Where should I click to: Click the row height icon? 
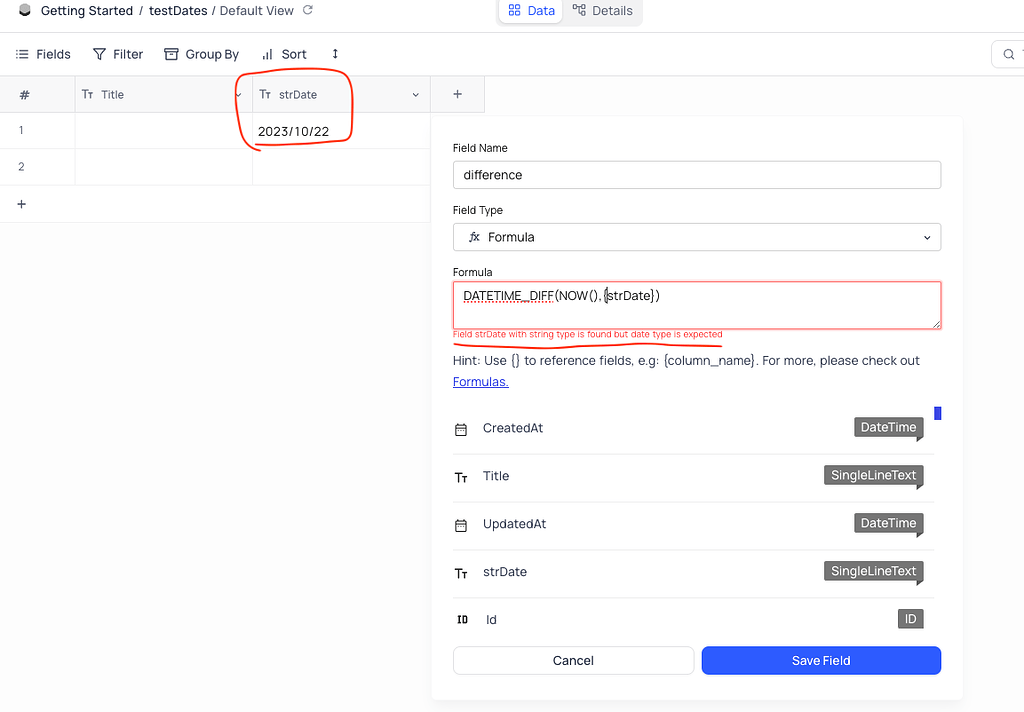pos(335,54)
